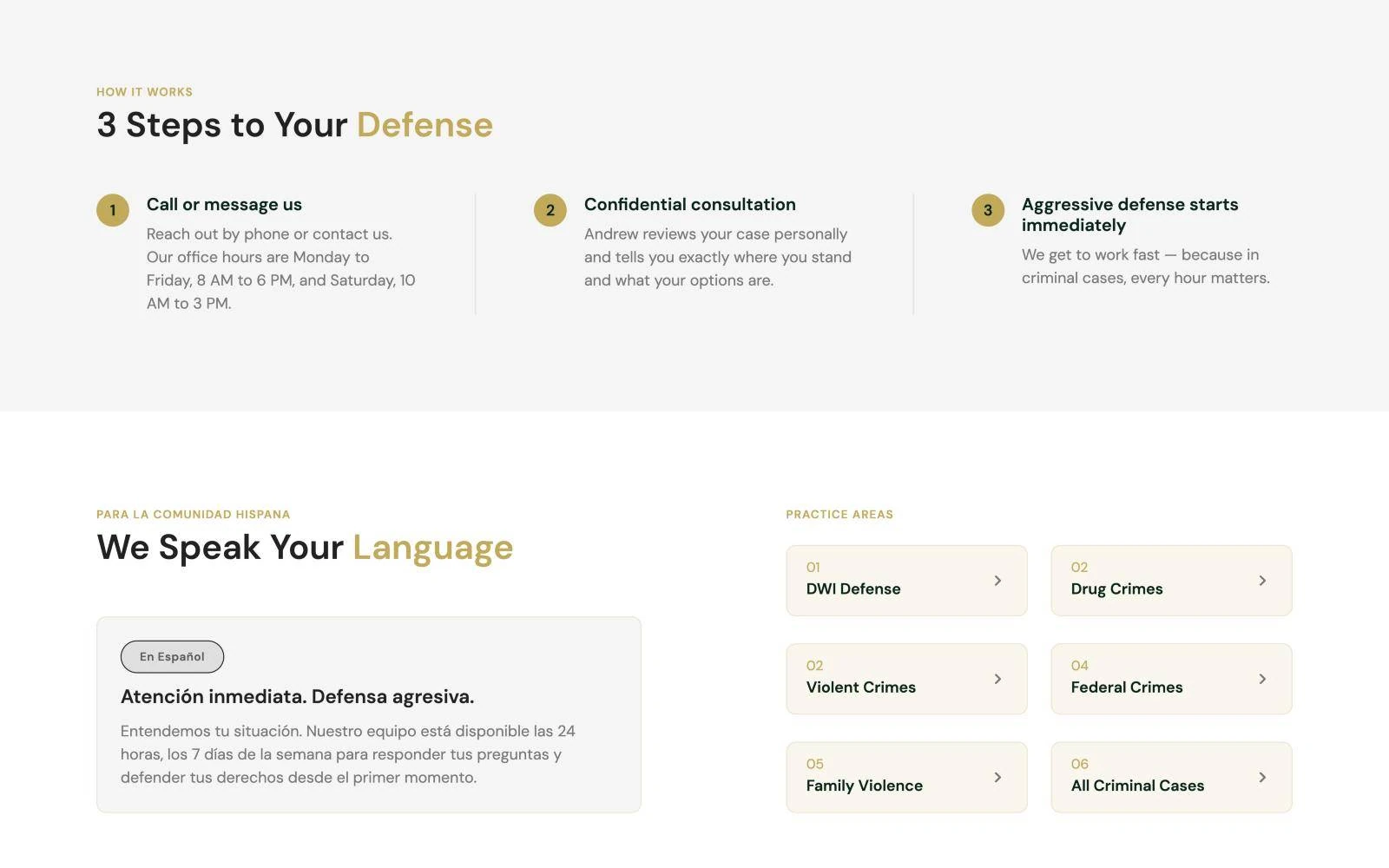Select the 'Call or message us' heading
The height and width of the screenshot is (868, 1389).
(224, 205)
